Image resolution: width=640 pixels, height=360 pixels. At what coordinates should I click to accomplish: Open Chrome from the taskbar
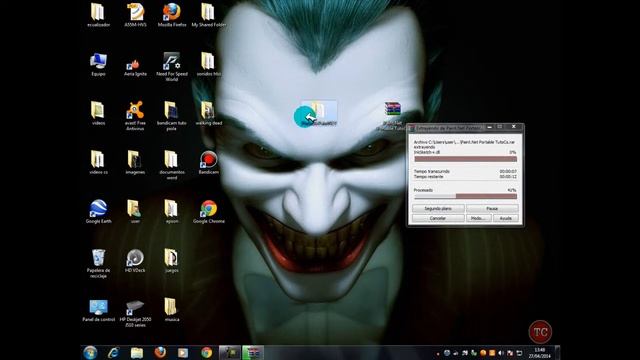207,353
